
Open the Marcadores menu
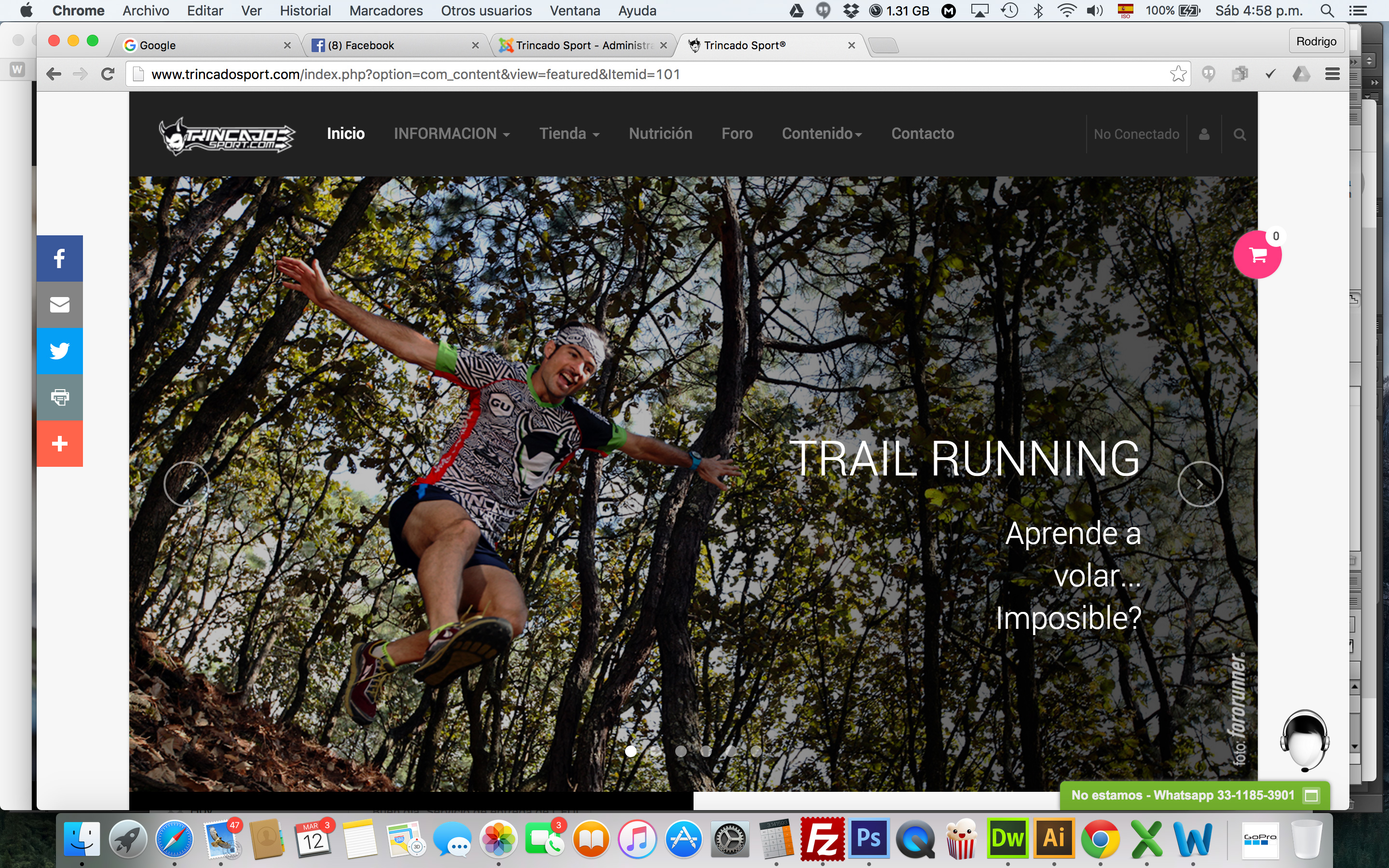click(386, 10)
